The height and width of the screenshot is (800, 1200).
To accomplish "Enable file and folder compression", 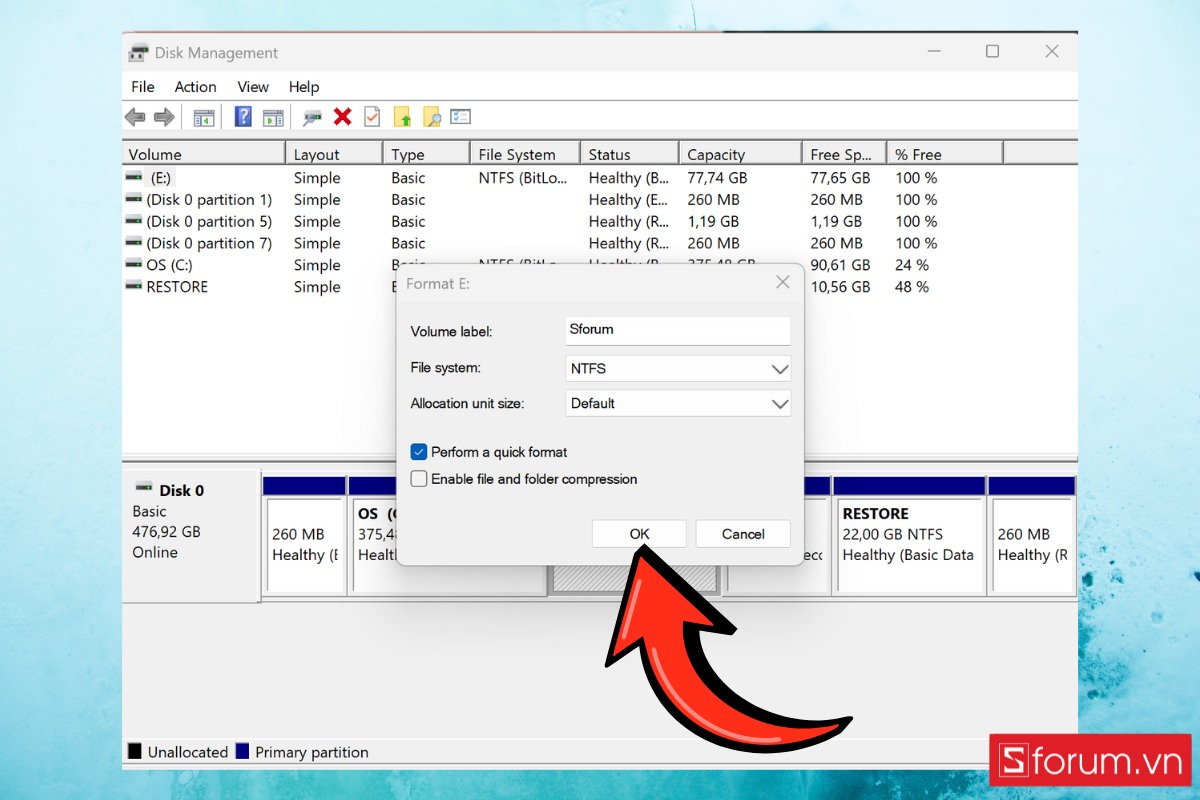I will pos(419,479).
